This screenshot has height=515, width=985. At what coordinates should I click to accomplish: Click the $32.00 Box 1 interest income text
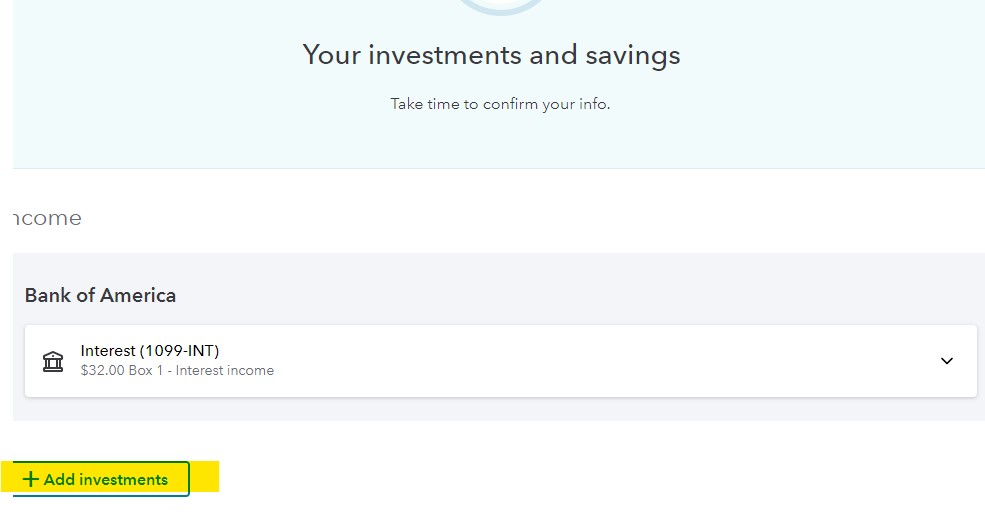tap(177, 371)
